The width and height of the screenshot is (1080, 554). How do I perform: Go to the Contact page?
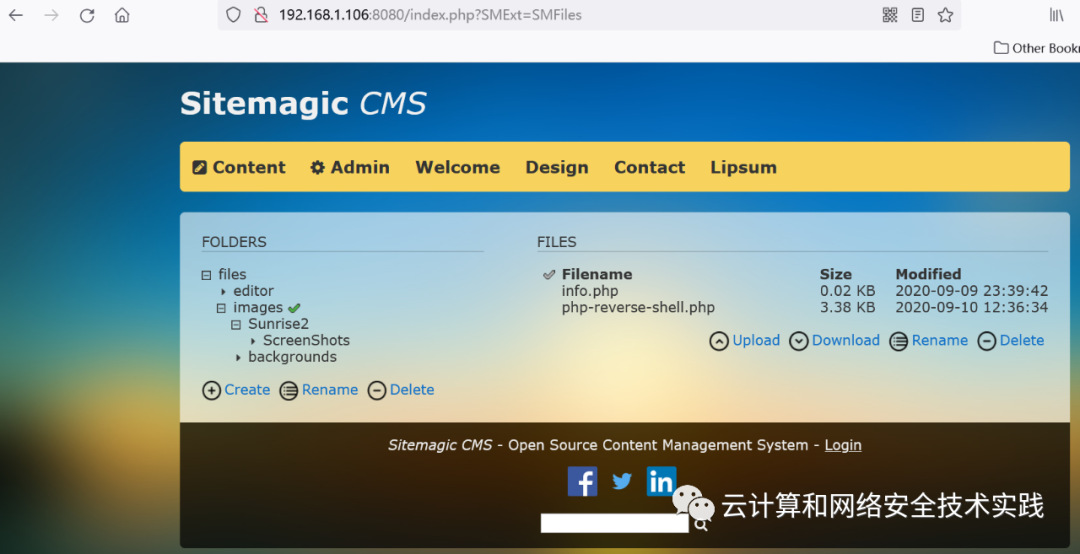(x=650, y=167)
